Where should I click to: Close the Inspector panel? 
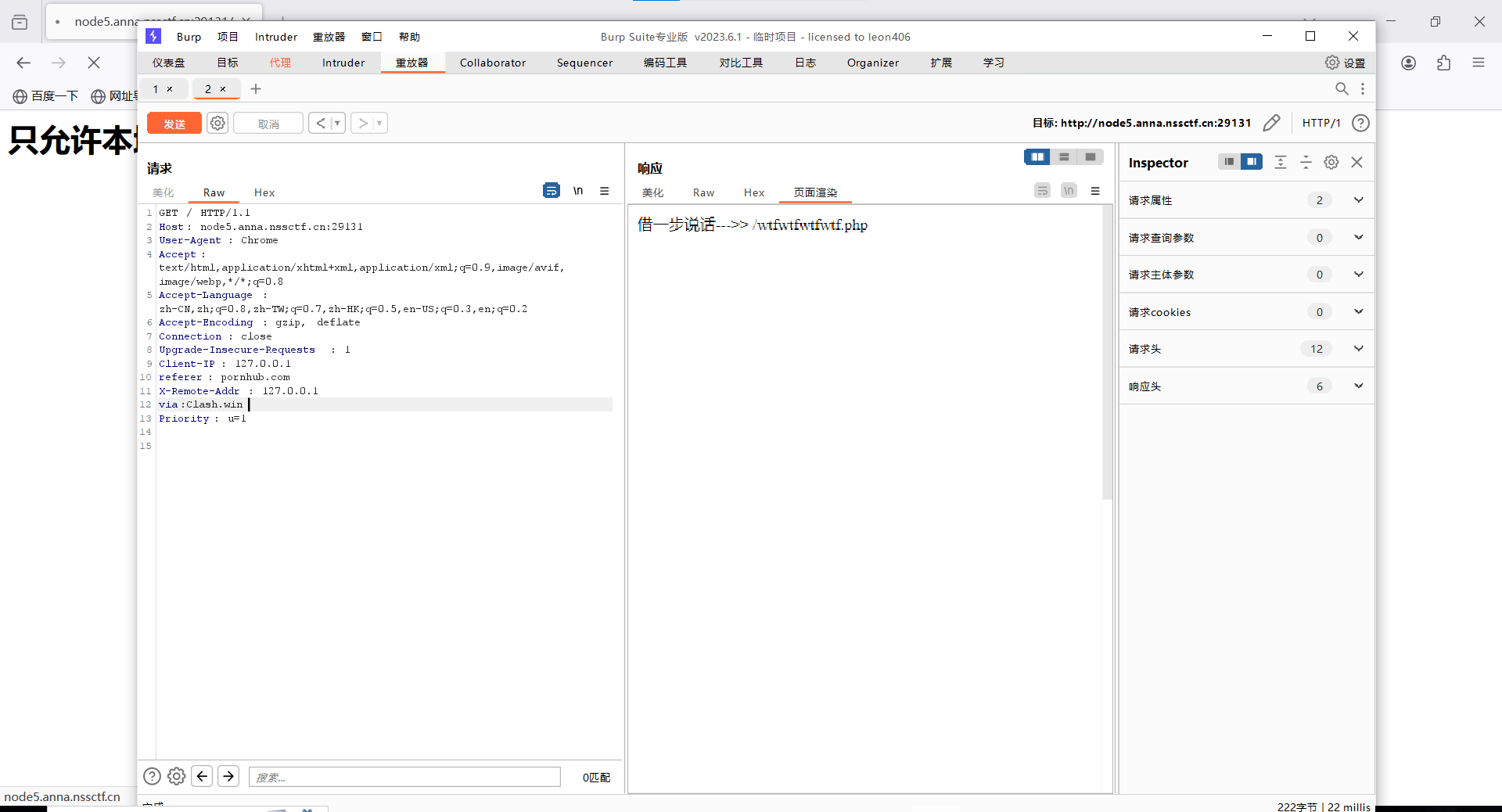click(x=1357, y=162)
